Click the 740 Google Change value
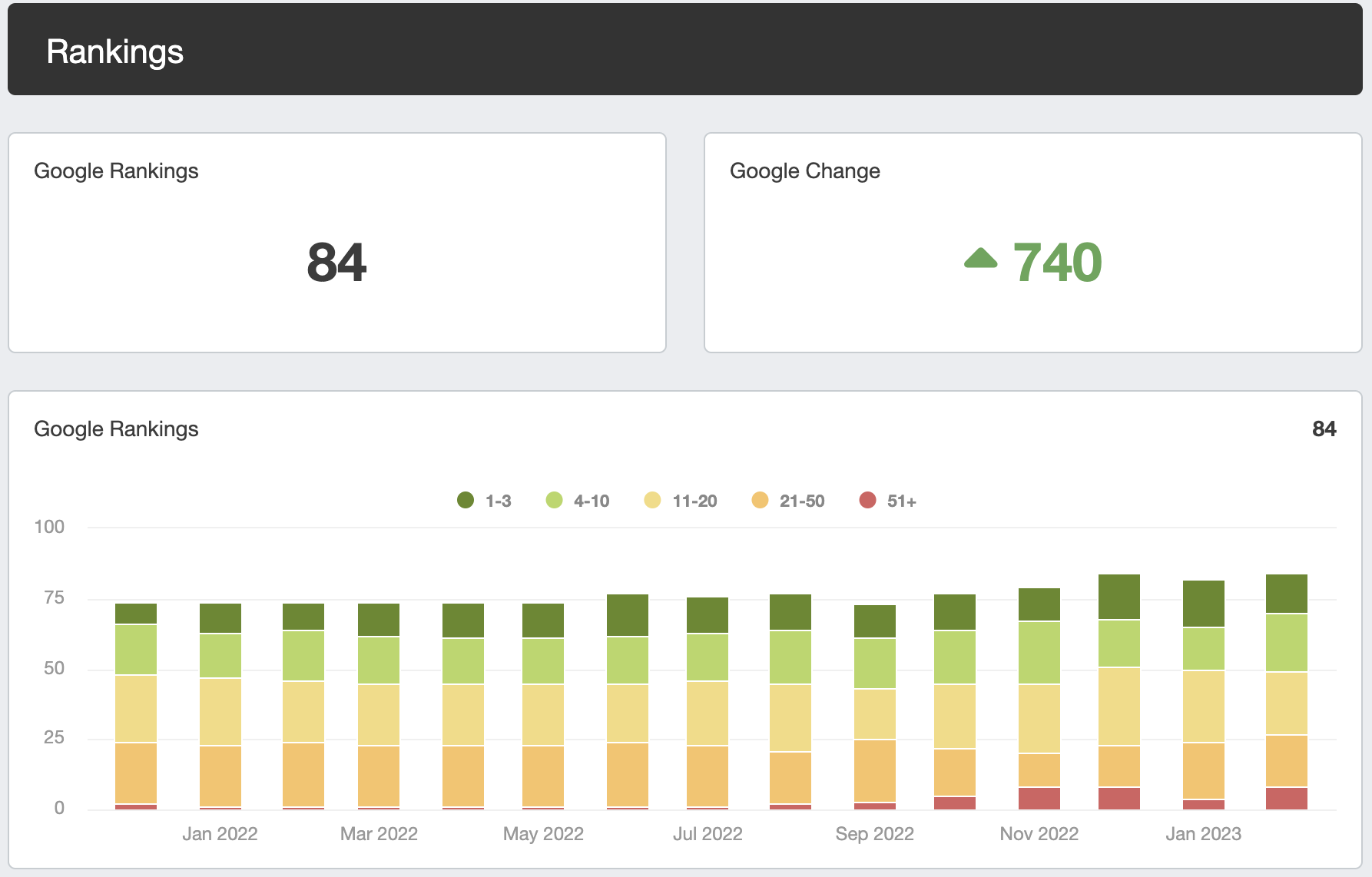Screen dimensions: 1372x877 (1058, 263)
